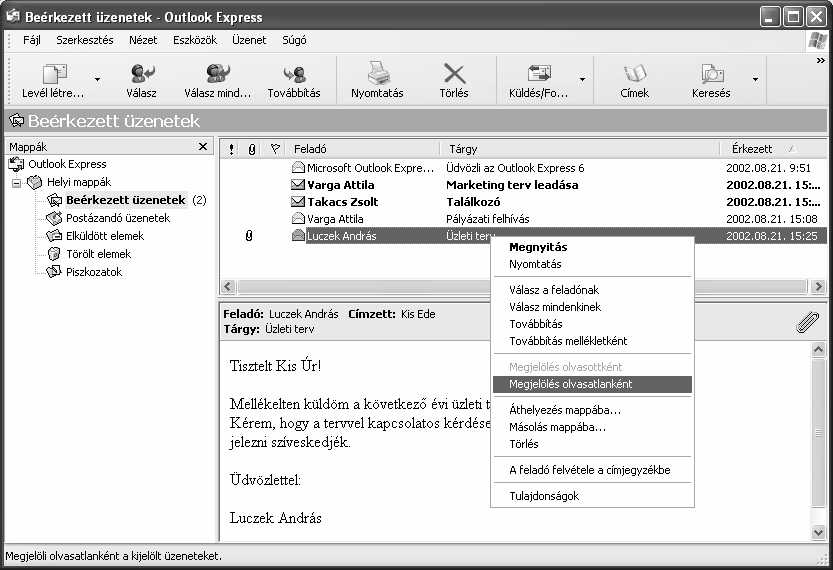
Task: Choose Másolás mappába...
Action: click(592, 427)
